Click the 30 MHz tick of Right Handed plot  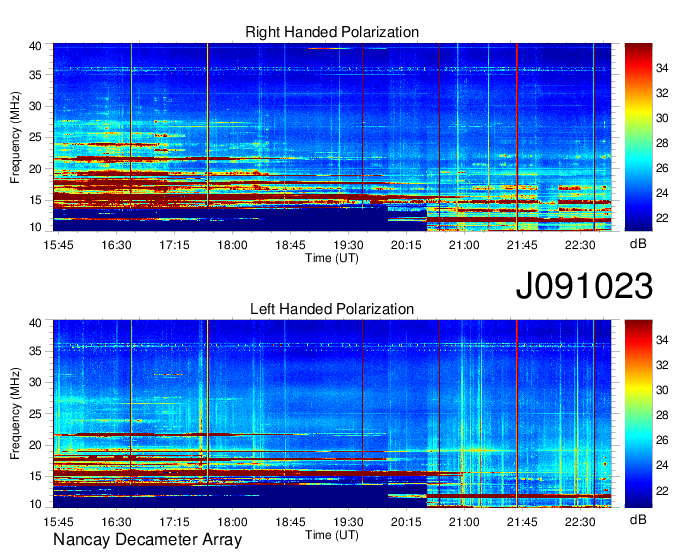(35, 106)
